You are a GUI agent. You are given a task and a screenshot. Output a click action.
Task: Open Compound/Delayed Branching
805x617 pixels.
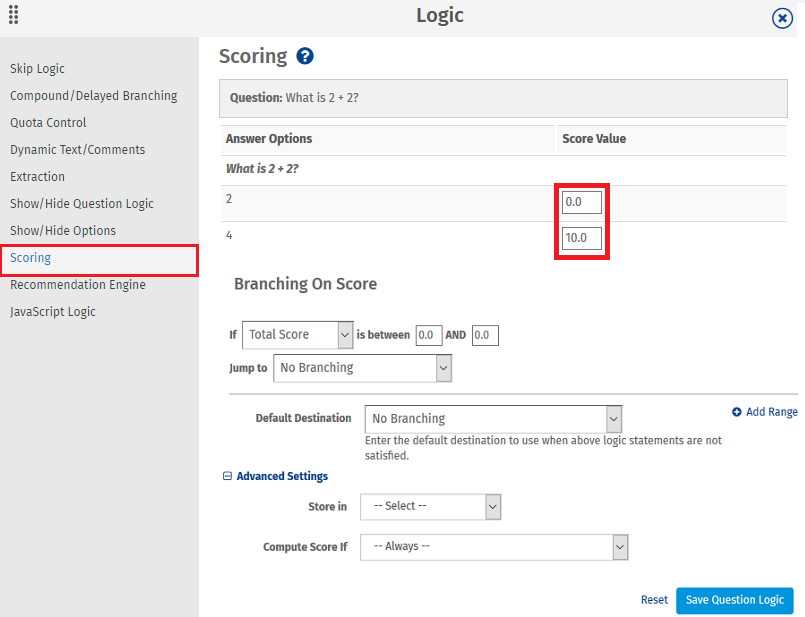coord(94,95)
